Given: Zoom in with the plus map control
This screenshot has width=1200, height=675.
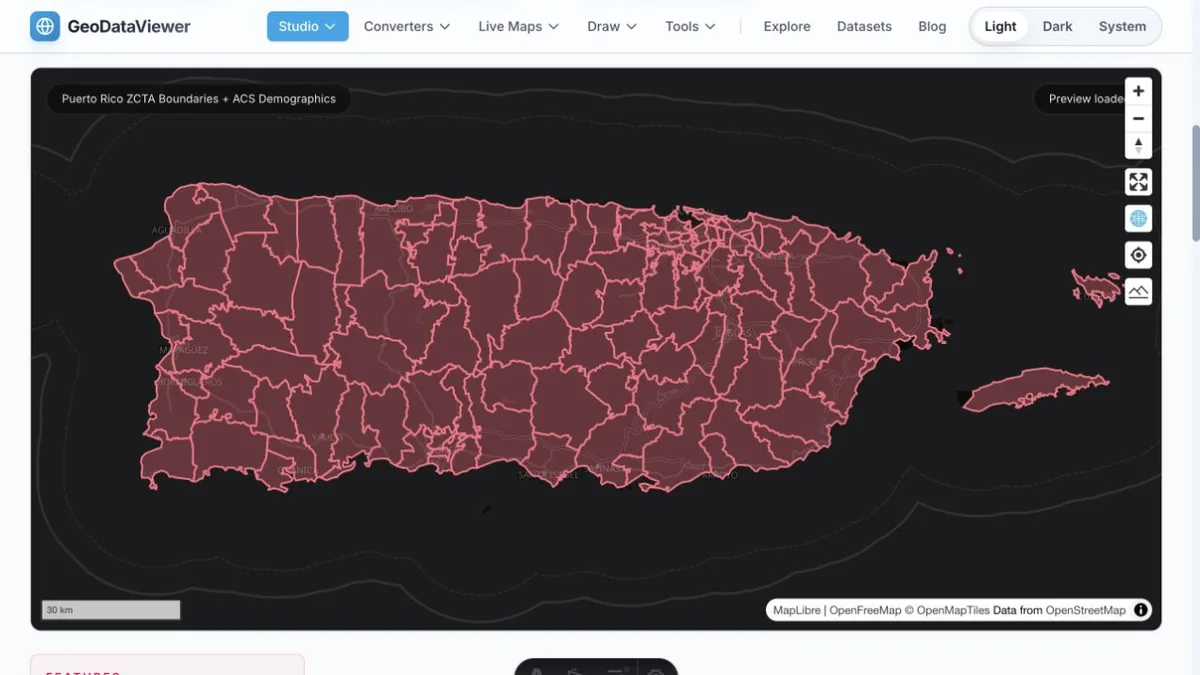Looking at the screenshot, I should click(x=1138, y=91).
